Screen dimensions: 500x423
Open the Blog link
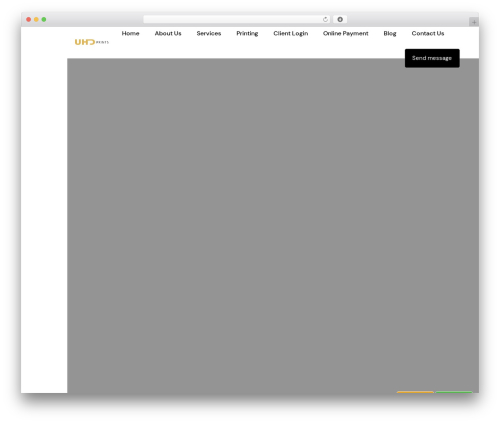tap(390, 34)
